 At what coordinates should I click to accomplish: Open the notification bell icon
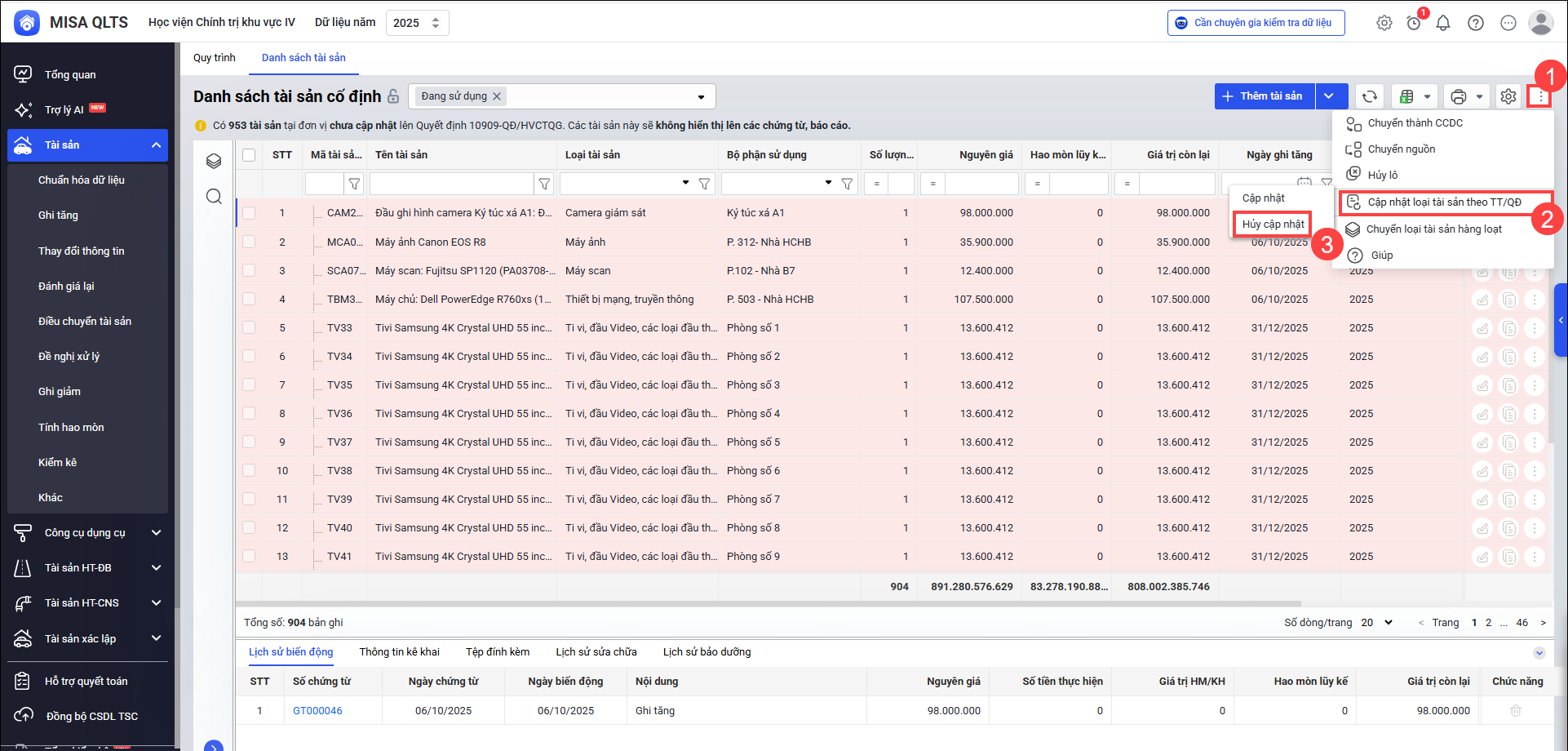pyautogui.click(x=1443, y=23)
